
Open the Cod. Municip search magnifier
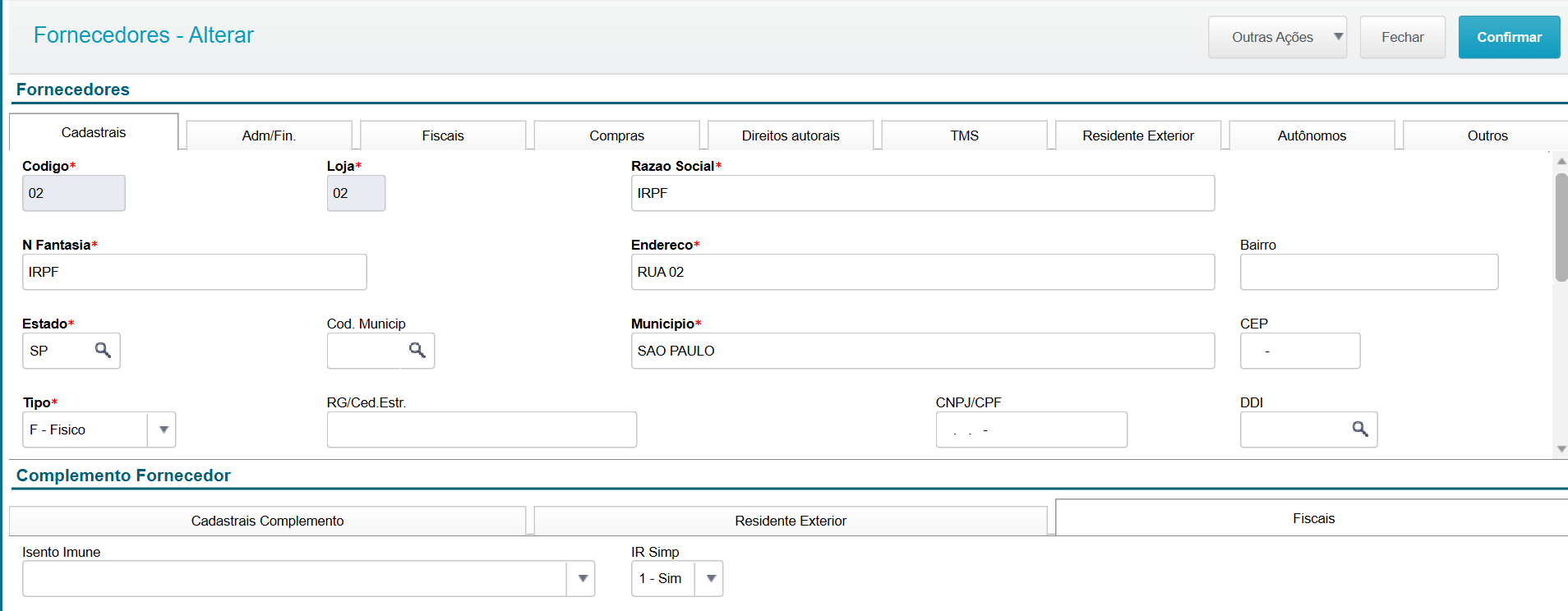coord(417,351)
